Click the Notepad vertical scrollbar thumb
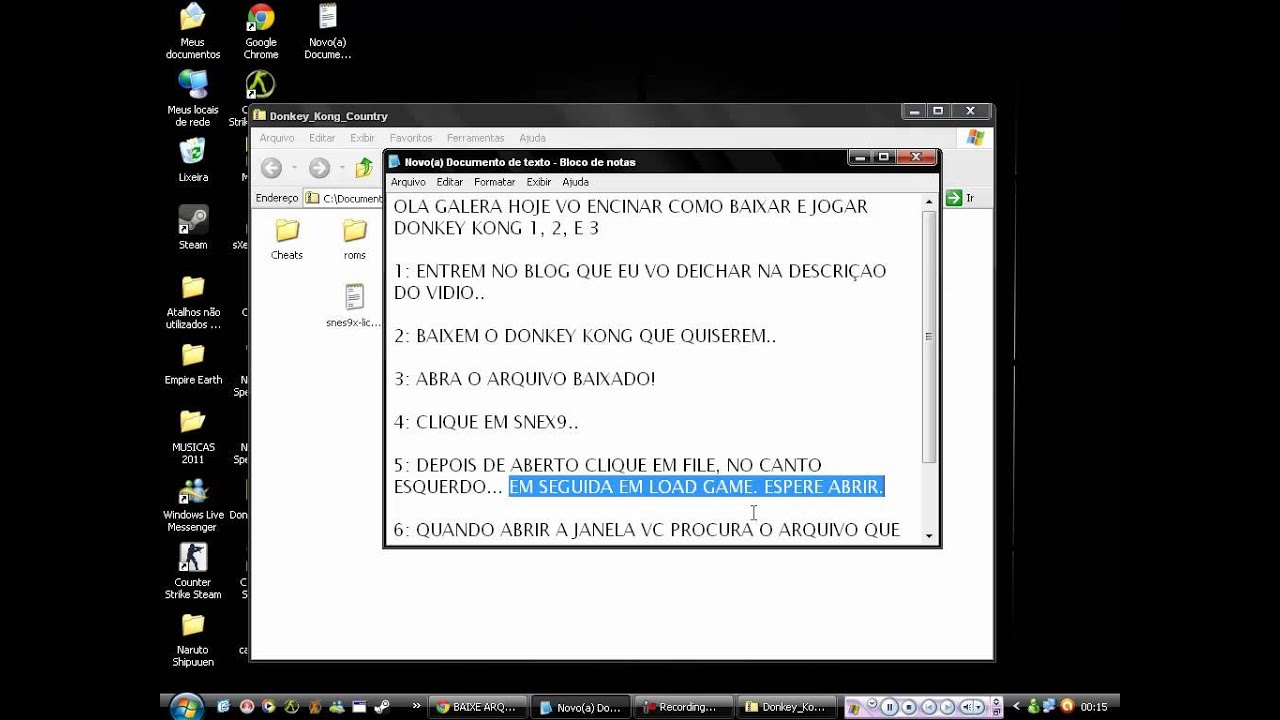 [929, 336]
